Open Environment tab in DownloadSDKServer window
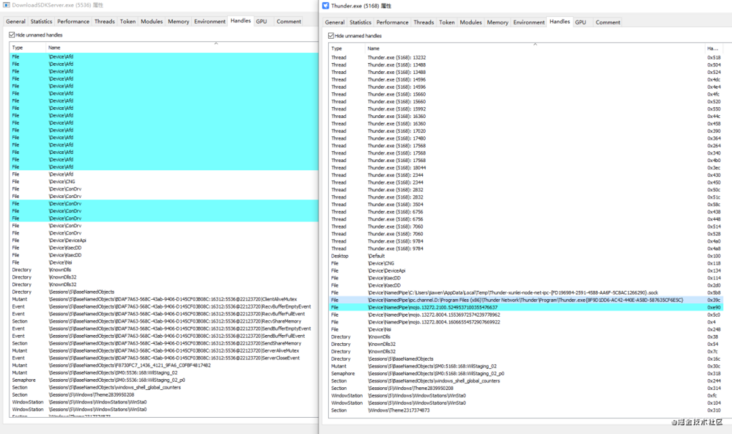 pyautogui.click(x=210, y=21)
